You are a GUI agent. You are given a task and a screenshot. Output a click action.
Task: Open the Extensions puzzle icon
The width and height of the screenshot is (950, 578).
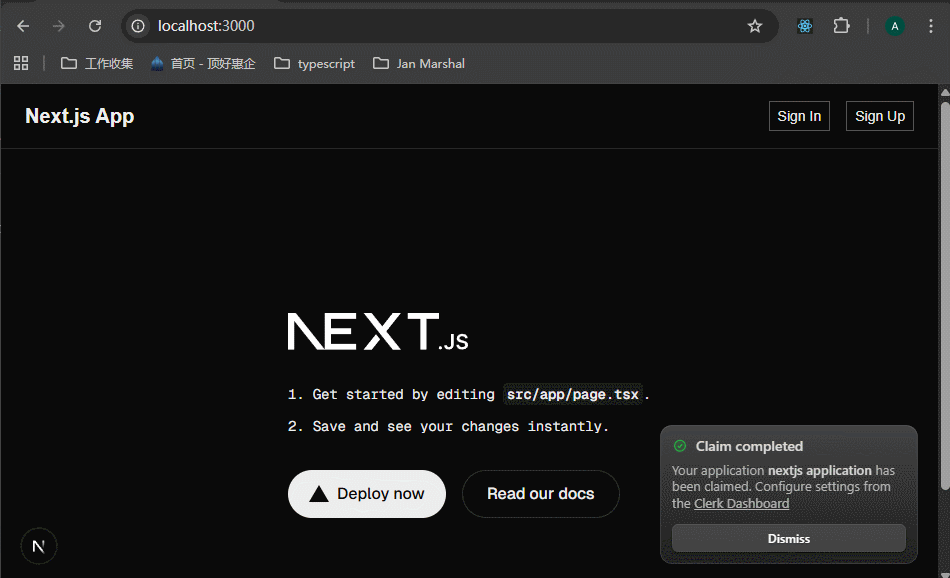(841, 26)
